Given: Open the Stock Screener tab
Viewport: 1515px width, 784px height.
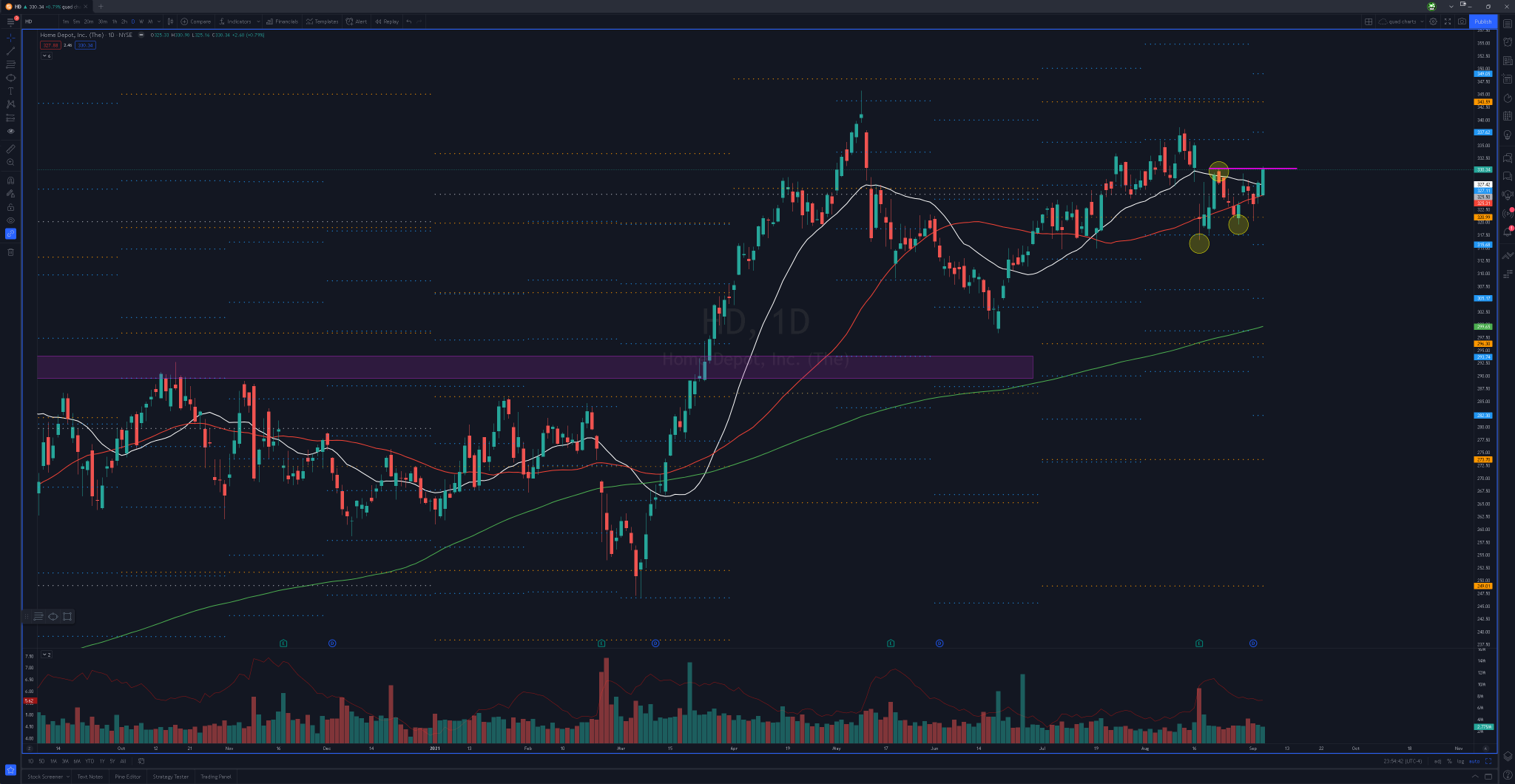Looking at the screenshot, I should [45, 777].
